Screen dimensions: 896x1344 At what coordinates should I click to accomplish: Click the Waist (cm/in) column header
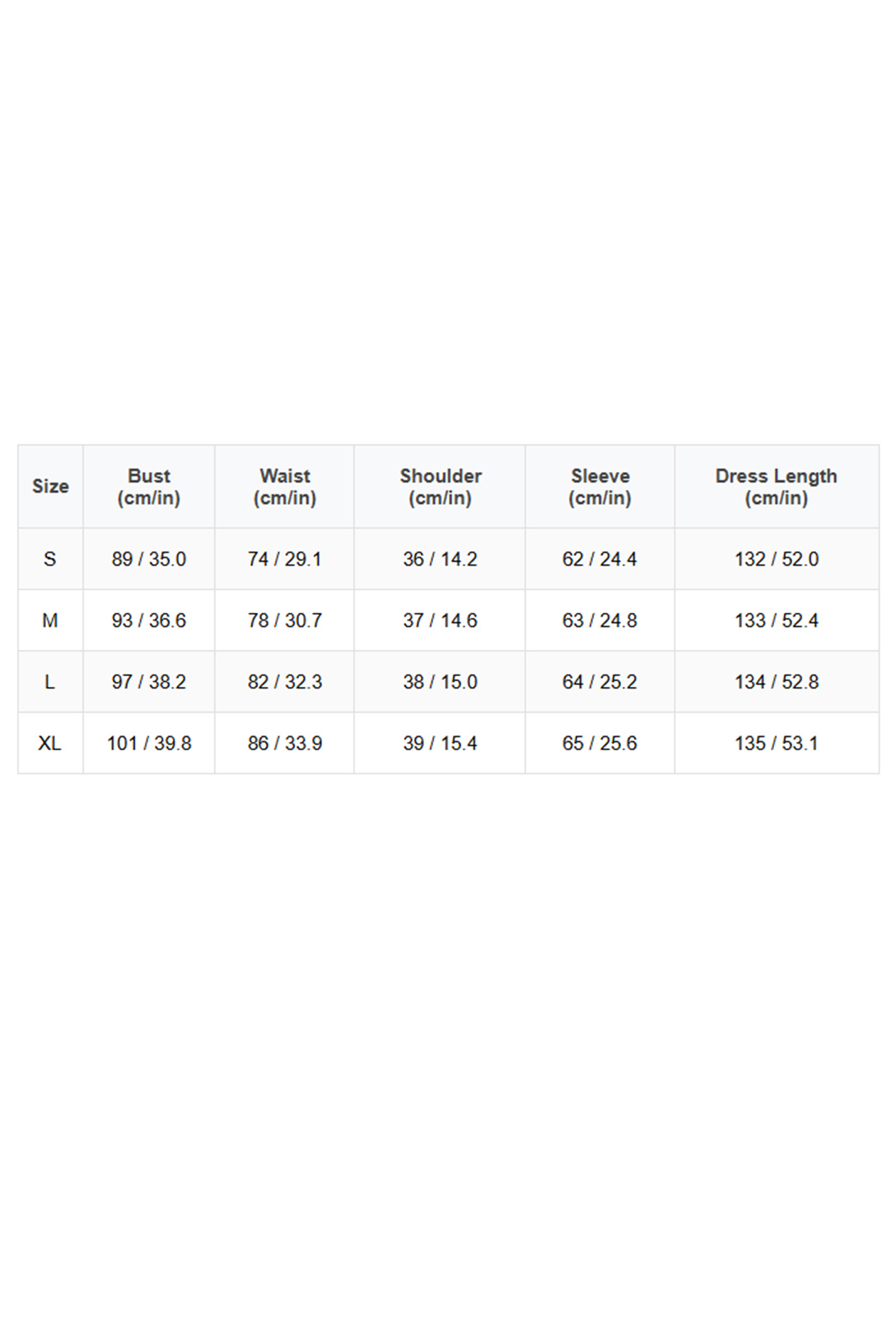click(x=285, y=487)
